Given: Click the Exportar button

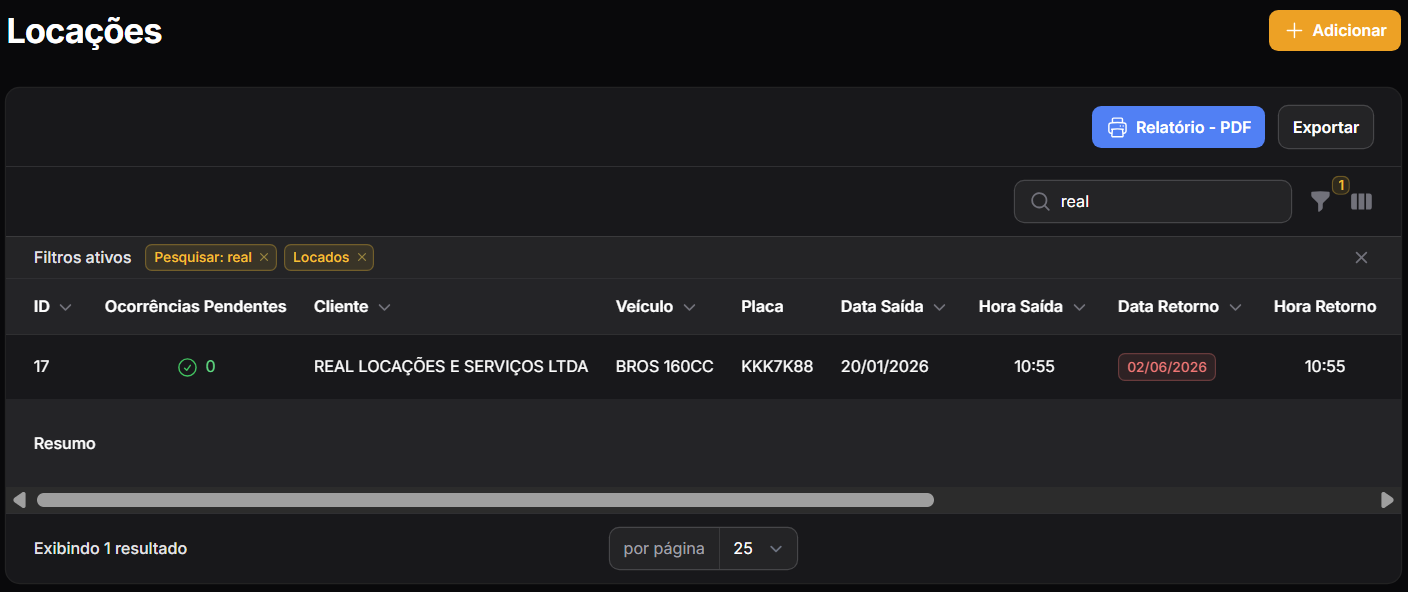Looking at the screenshot, I should click(x=1326, y=128).
